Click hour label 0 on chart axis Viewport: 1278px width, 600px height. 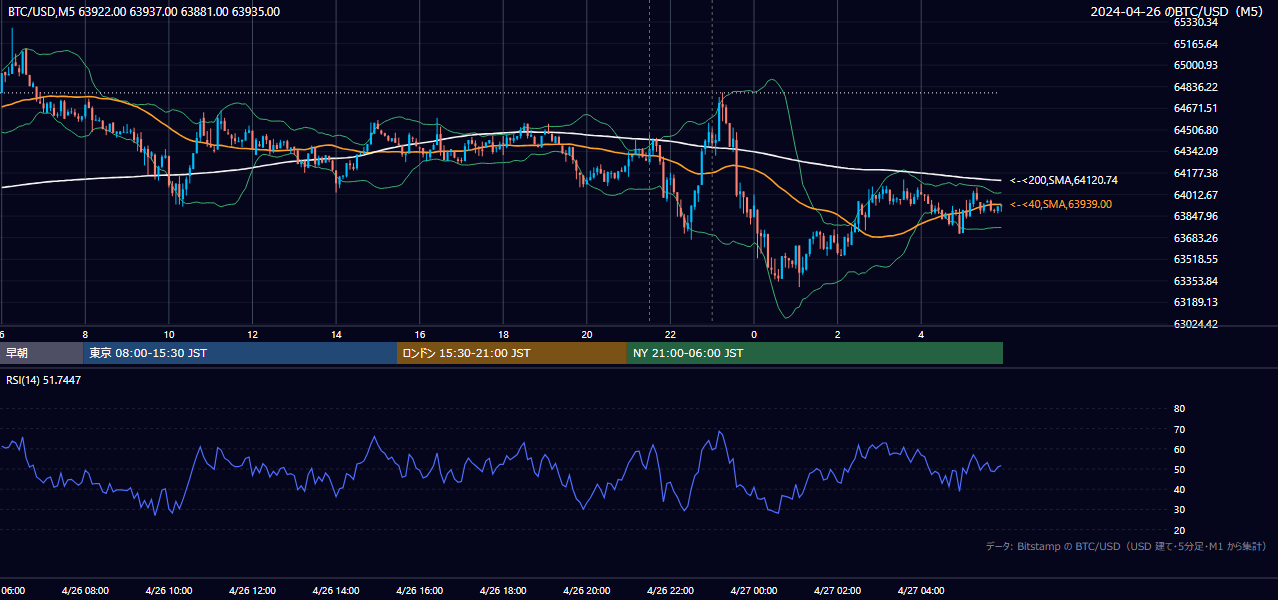coord(754,335)
